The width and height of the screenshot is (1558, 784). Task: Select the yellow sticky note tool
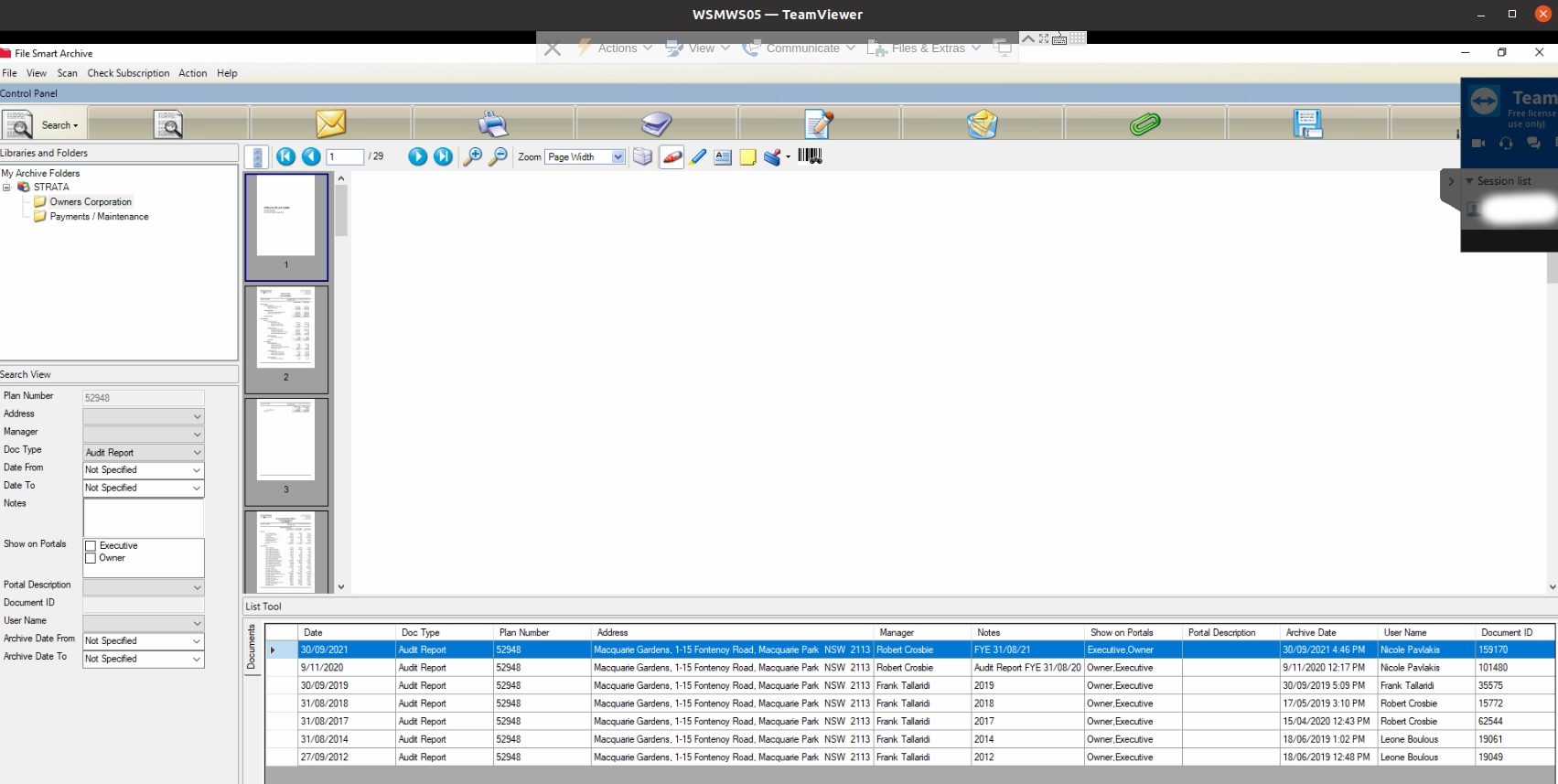[747, 157]
